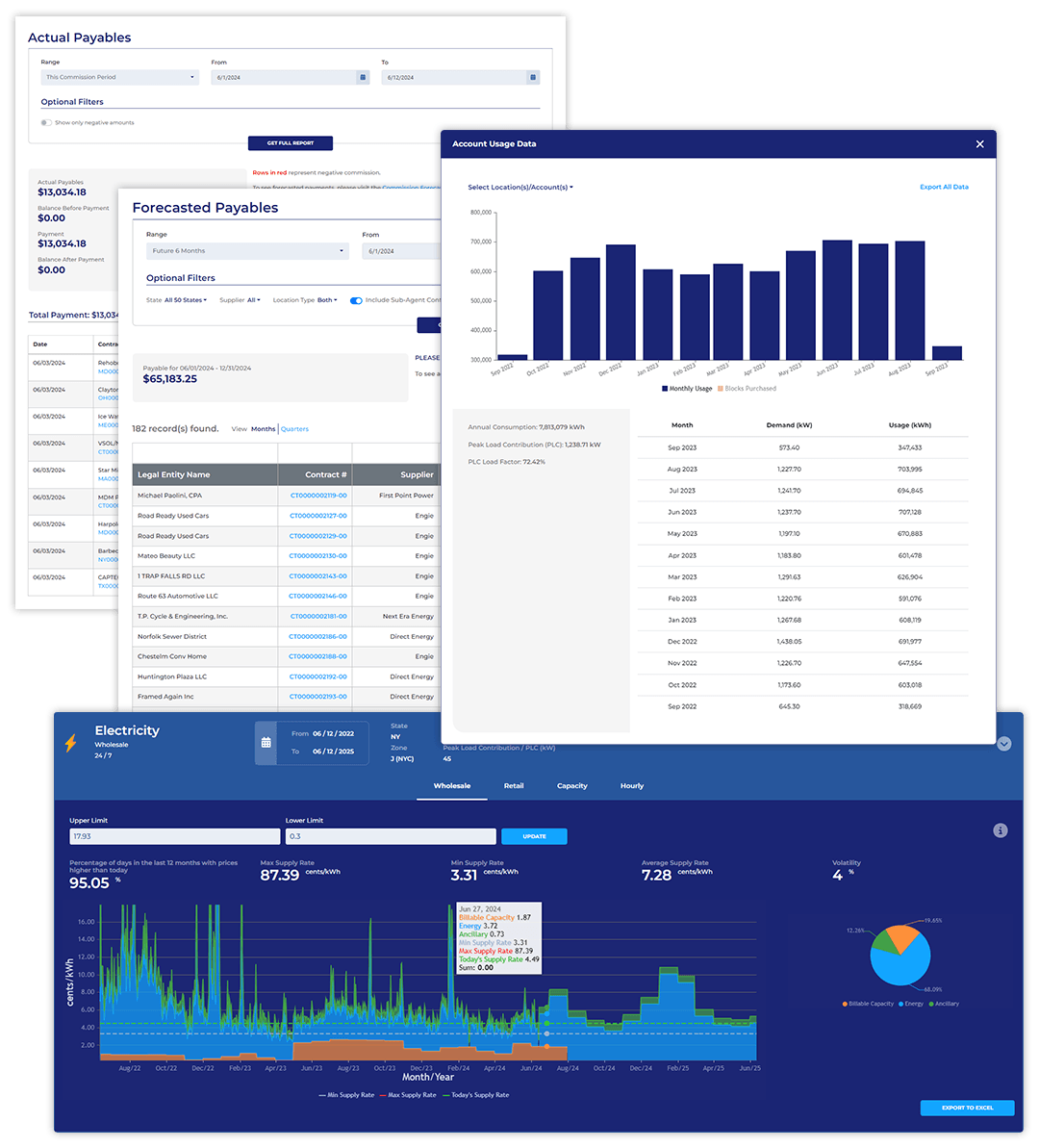Disable the Include Sub-Agent toggle

pyautogui.click(x=356, y=300)
